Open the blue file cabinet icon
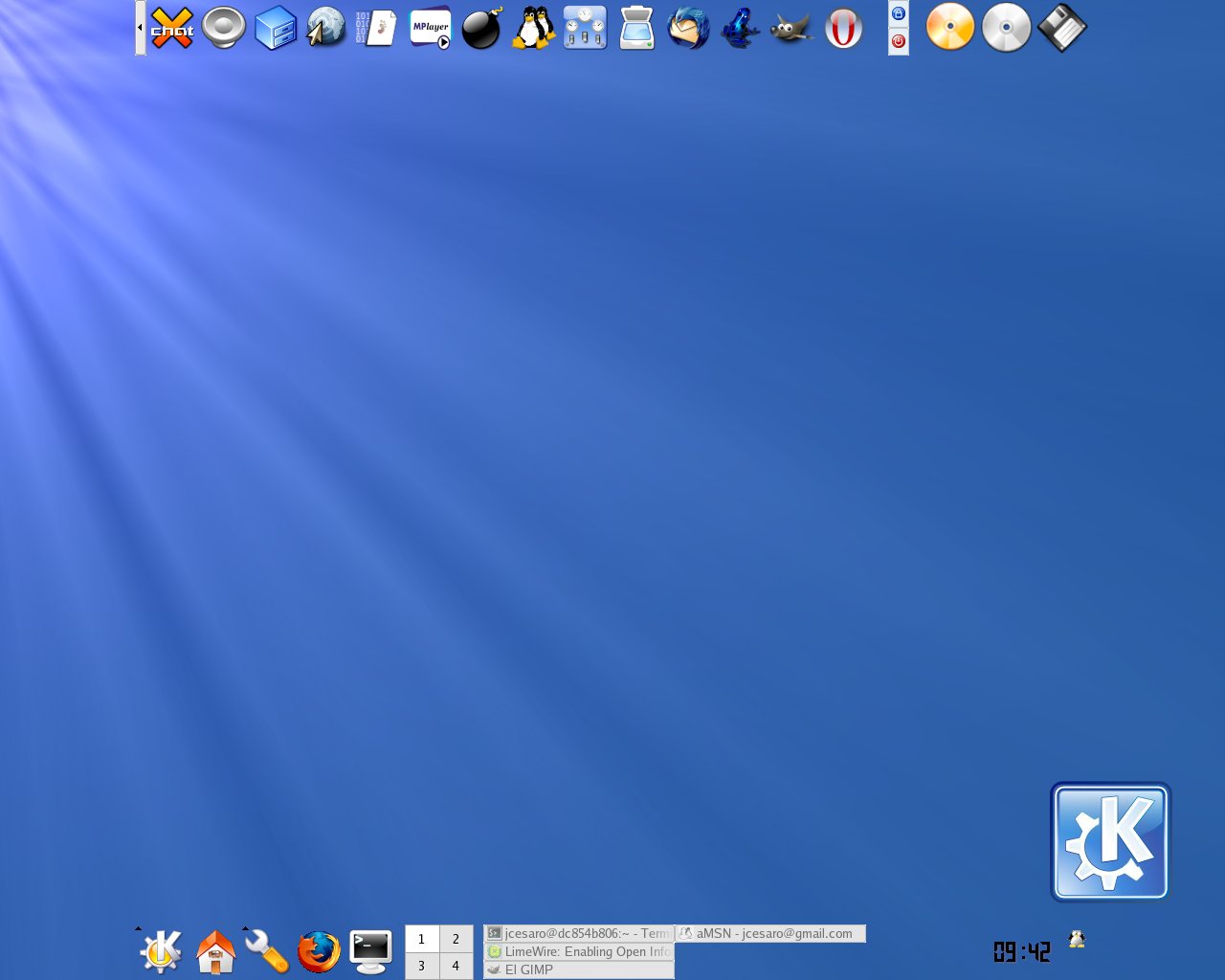Viewport: 1225px width, 980px height. (276, 28)
